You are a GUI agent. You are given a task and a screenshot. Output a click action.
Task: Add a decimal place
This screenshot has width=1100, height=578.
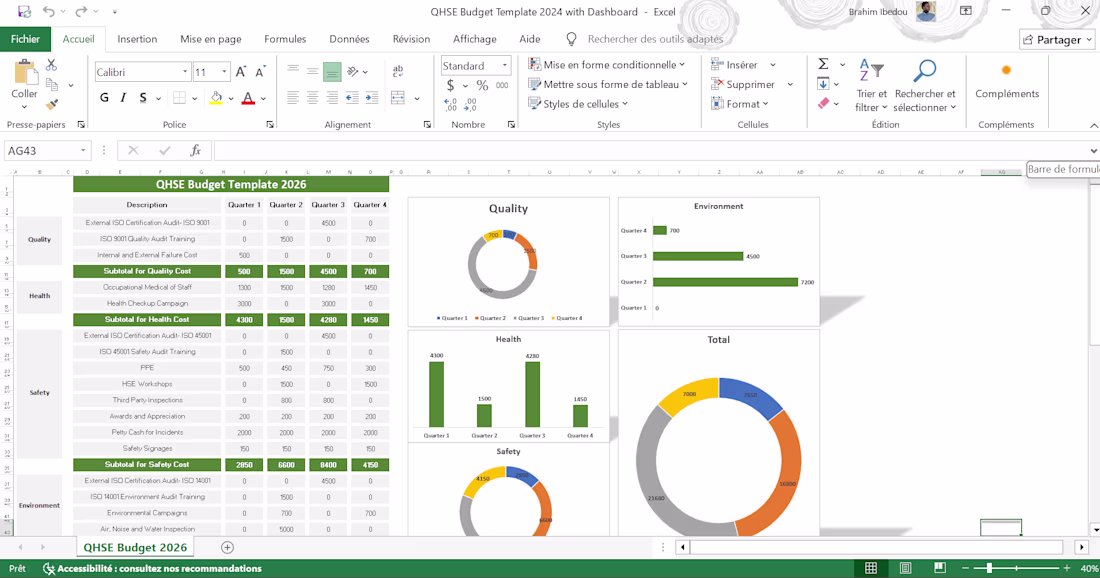(x=450, y=105)
